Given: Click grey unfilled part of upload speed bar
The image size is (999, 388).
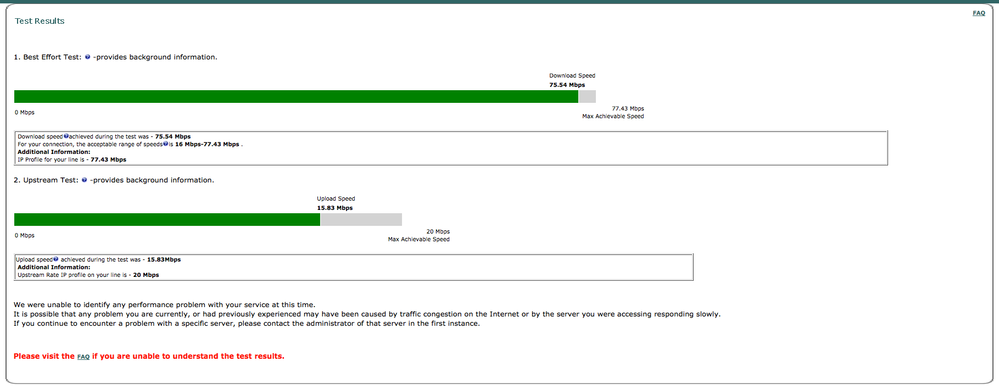Looking at the screenshot, I should [x=361, y=219].
